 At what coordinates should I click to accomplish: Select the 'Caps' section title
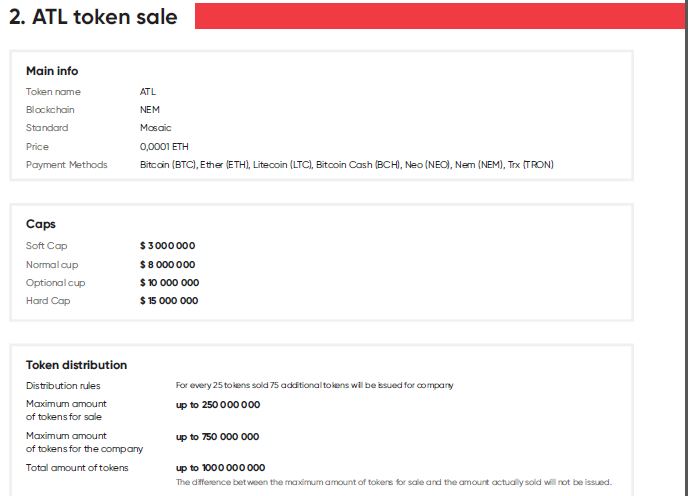point(41,224)
